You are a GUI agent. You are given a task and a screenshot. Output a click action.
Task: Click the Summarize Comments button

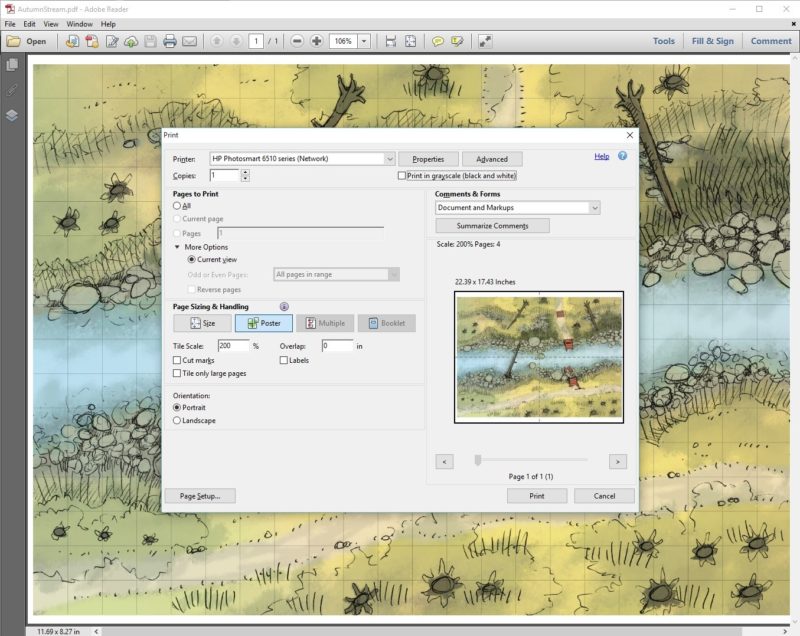pos(492,225)
